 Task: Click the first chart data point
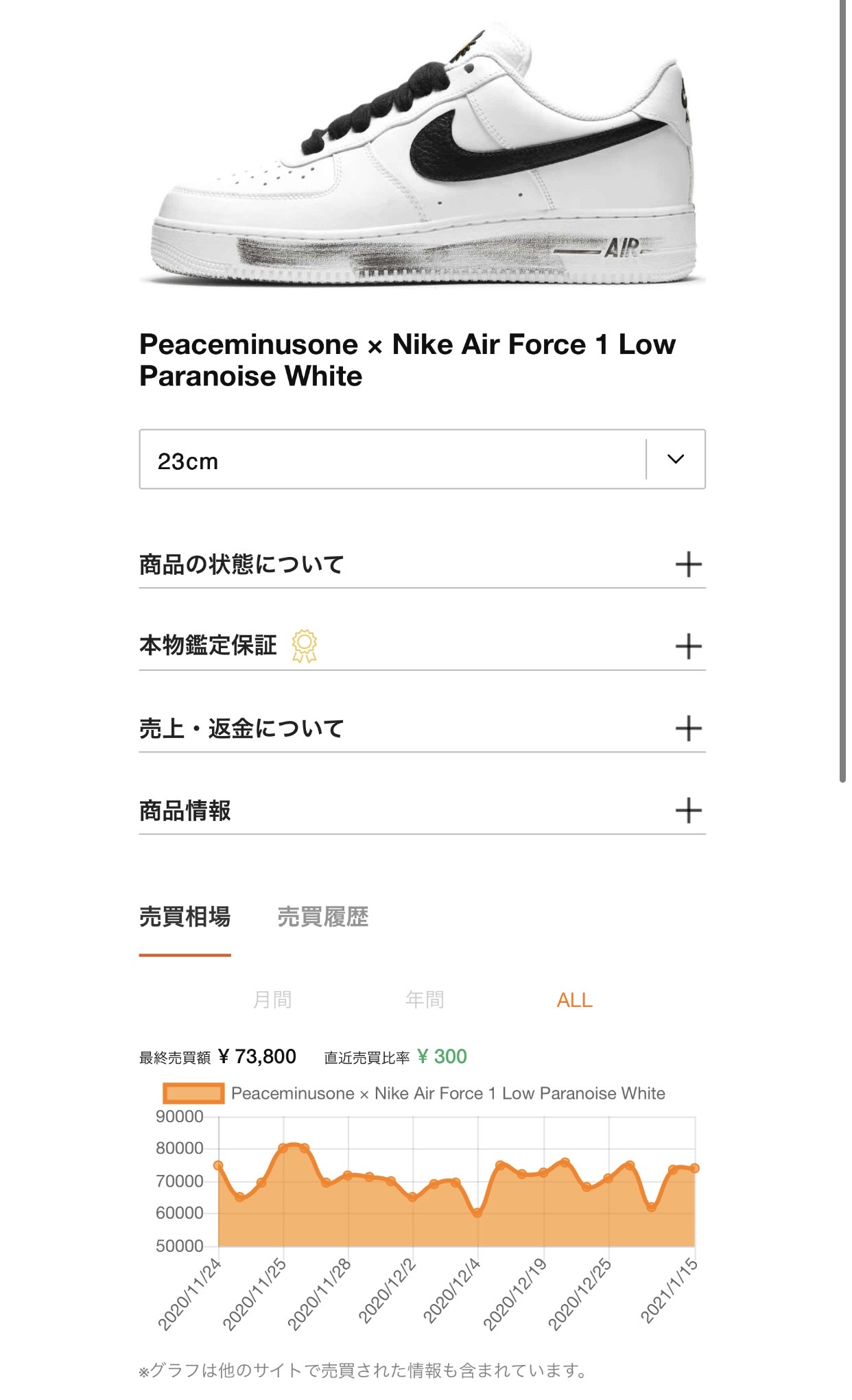(x=218, y=1165)
